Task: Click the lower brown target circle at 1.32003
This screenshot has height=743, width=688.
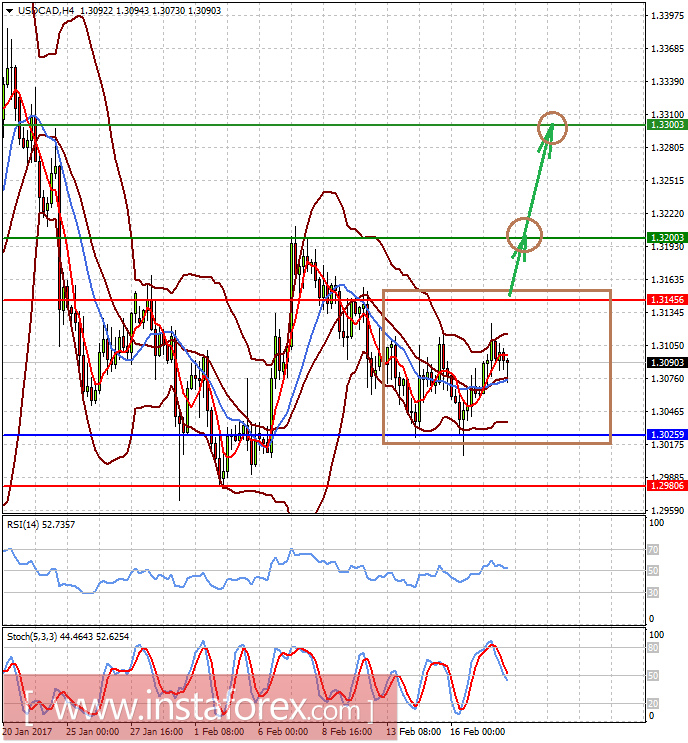Action: (525, 234)
